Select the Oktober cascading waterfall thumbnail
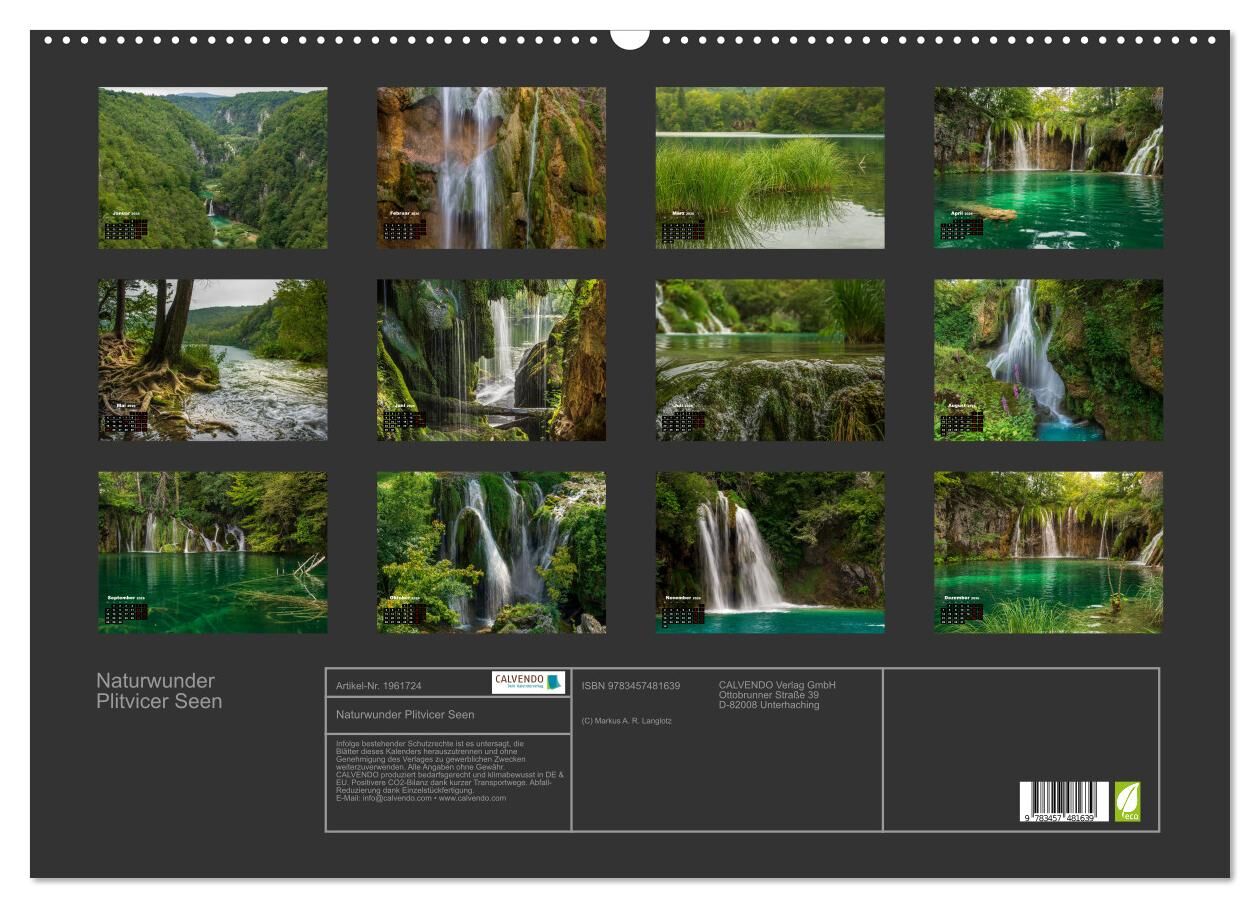This screenshot has height=908, width=1260. tap(491, 552)
